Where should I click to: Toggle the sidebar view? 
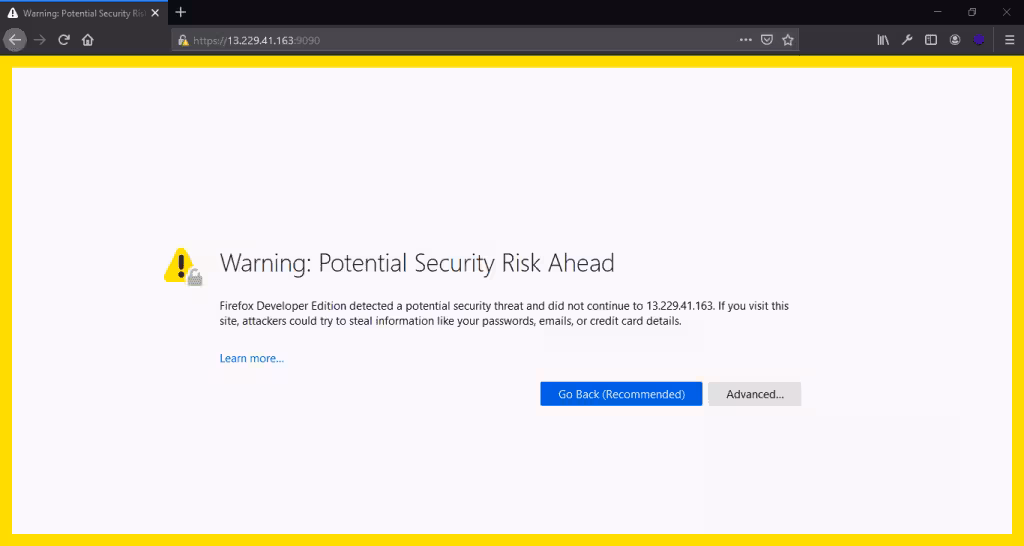click(x=931, y=40)
